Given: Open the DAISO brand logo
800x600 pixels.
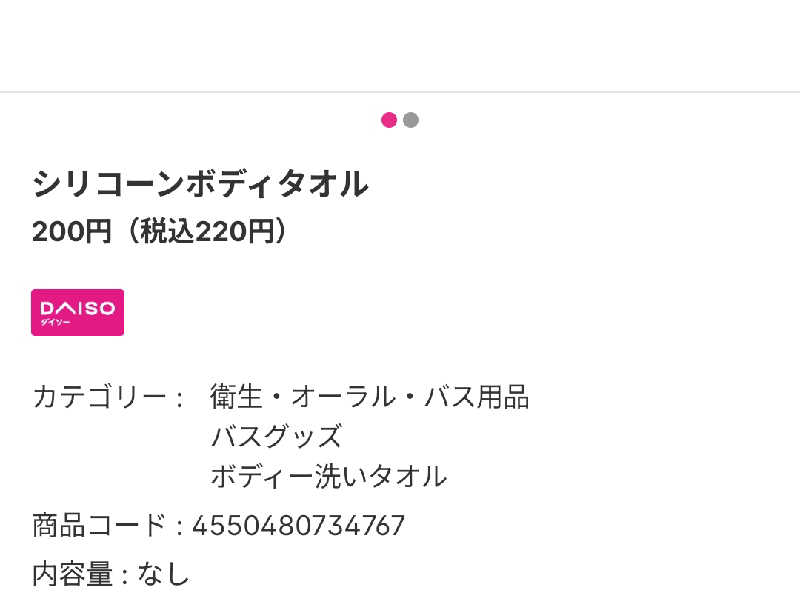Looking at the screenshot, I should (x=77, y=312).
